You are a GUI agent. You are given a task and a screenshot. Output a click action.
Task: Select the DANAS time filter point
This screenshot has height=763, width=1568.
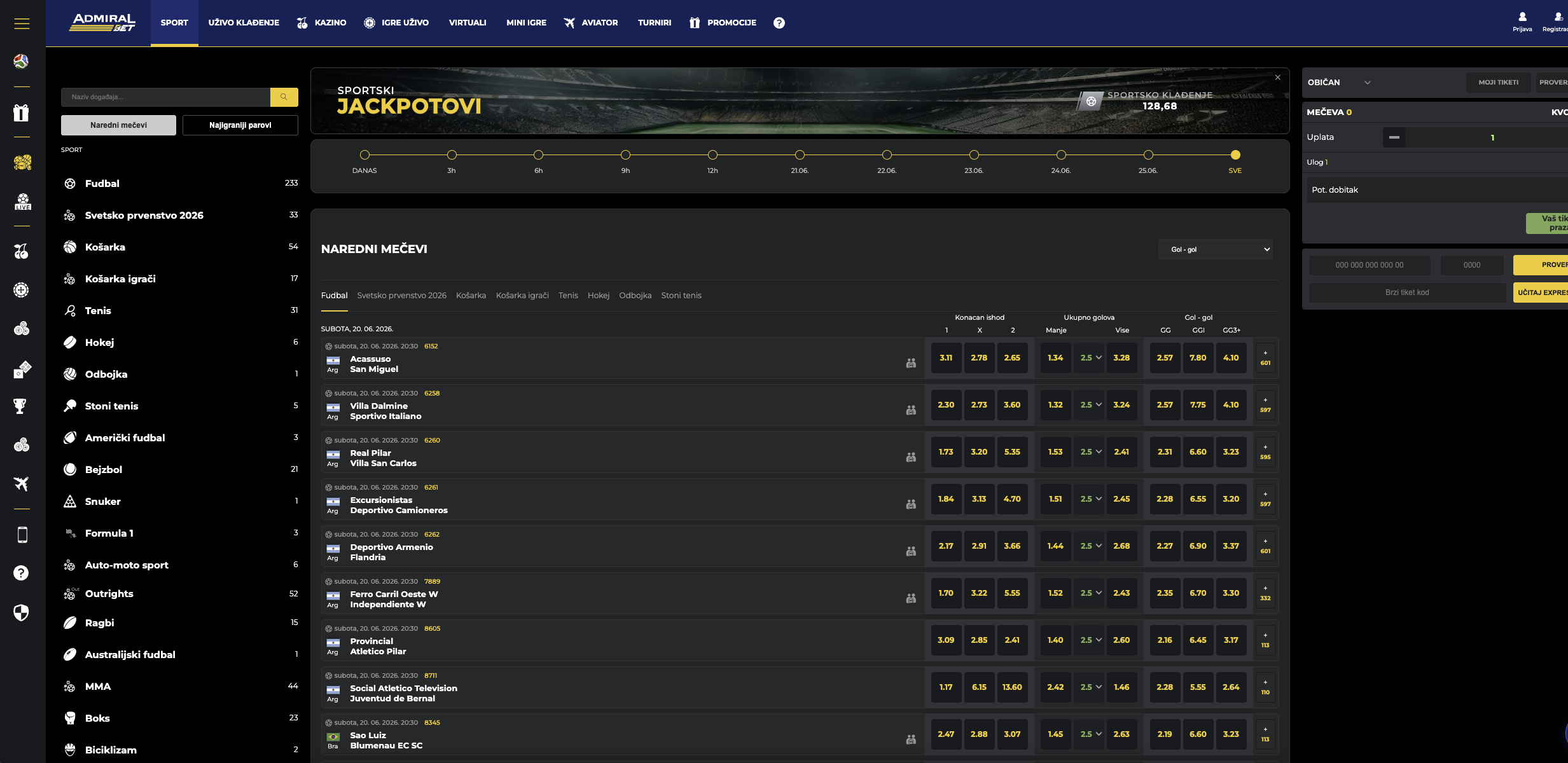pos(364,155)
